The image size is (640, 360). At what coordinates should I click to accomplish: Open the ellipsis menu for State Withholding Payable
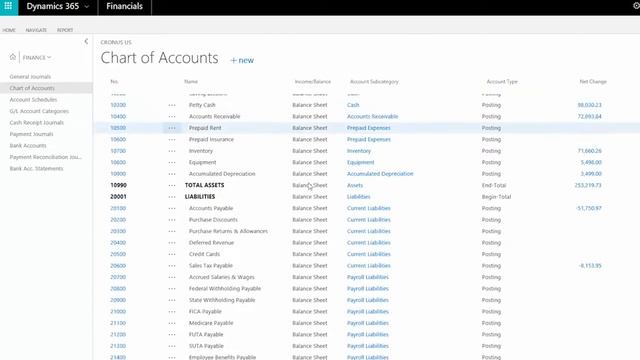click(x=172, y=300)
